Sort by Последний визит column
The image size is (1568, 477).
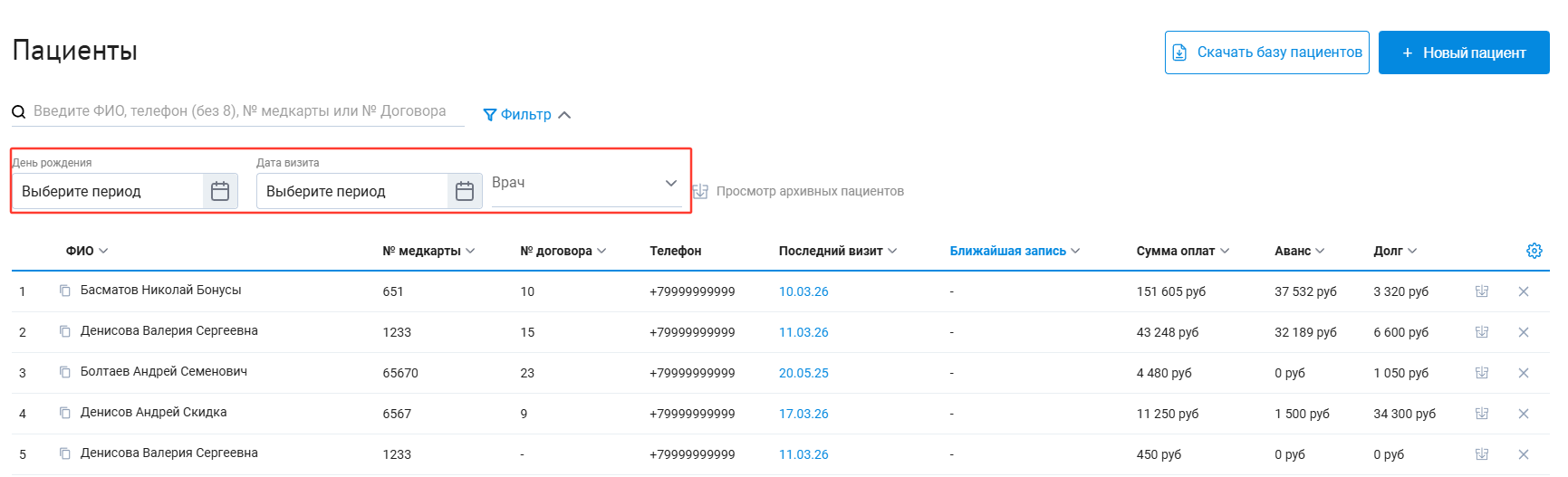coord(838,251)
